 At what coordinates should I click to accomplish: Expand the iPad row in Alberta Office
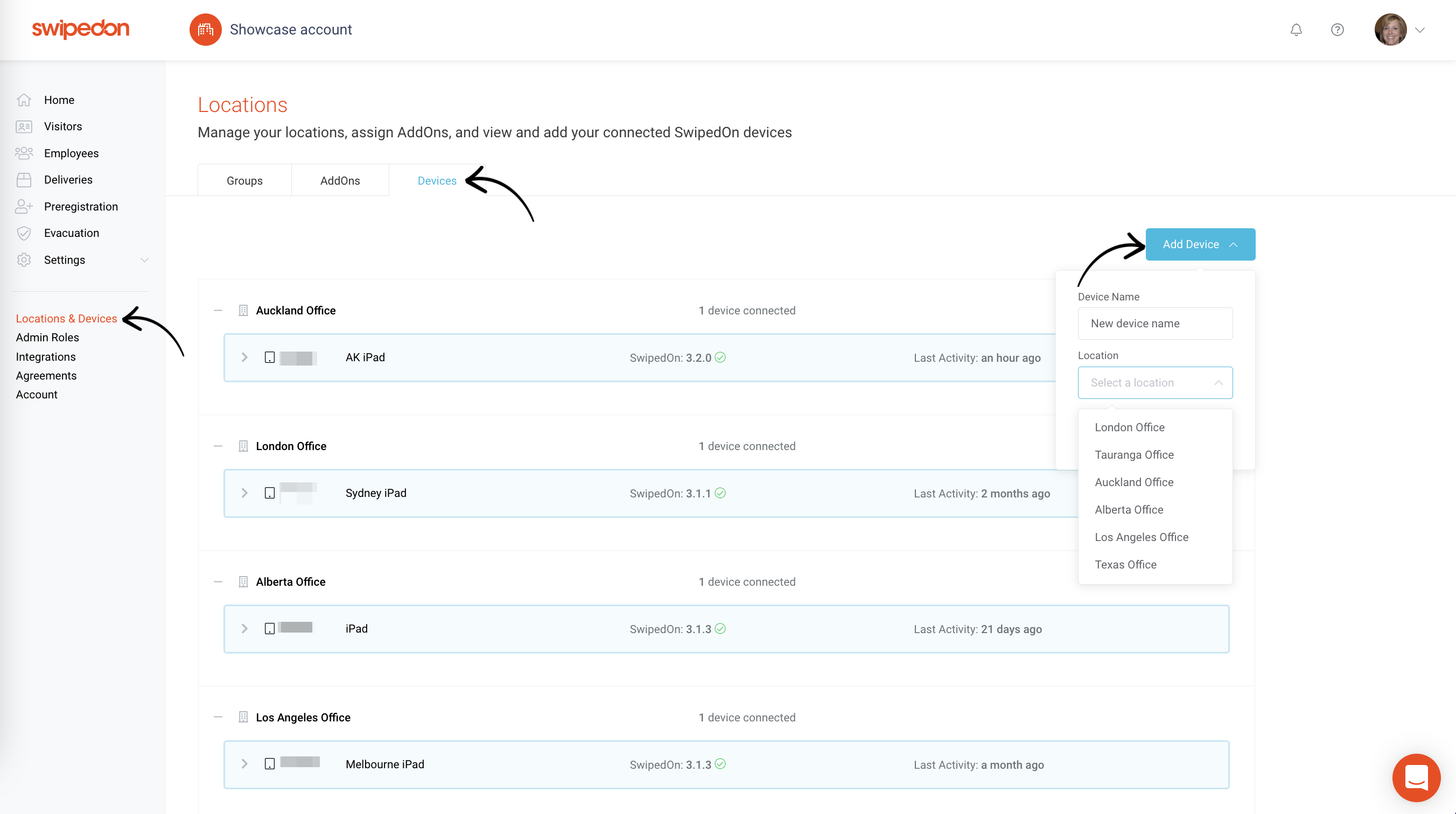pyautogui.click(x=245, y=629)
